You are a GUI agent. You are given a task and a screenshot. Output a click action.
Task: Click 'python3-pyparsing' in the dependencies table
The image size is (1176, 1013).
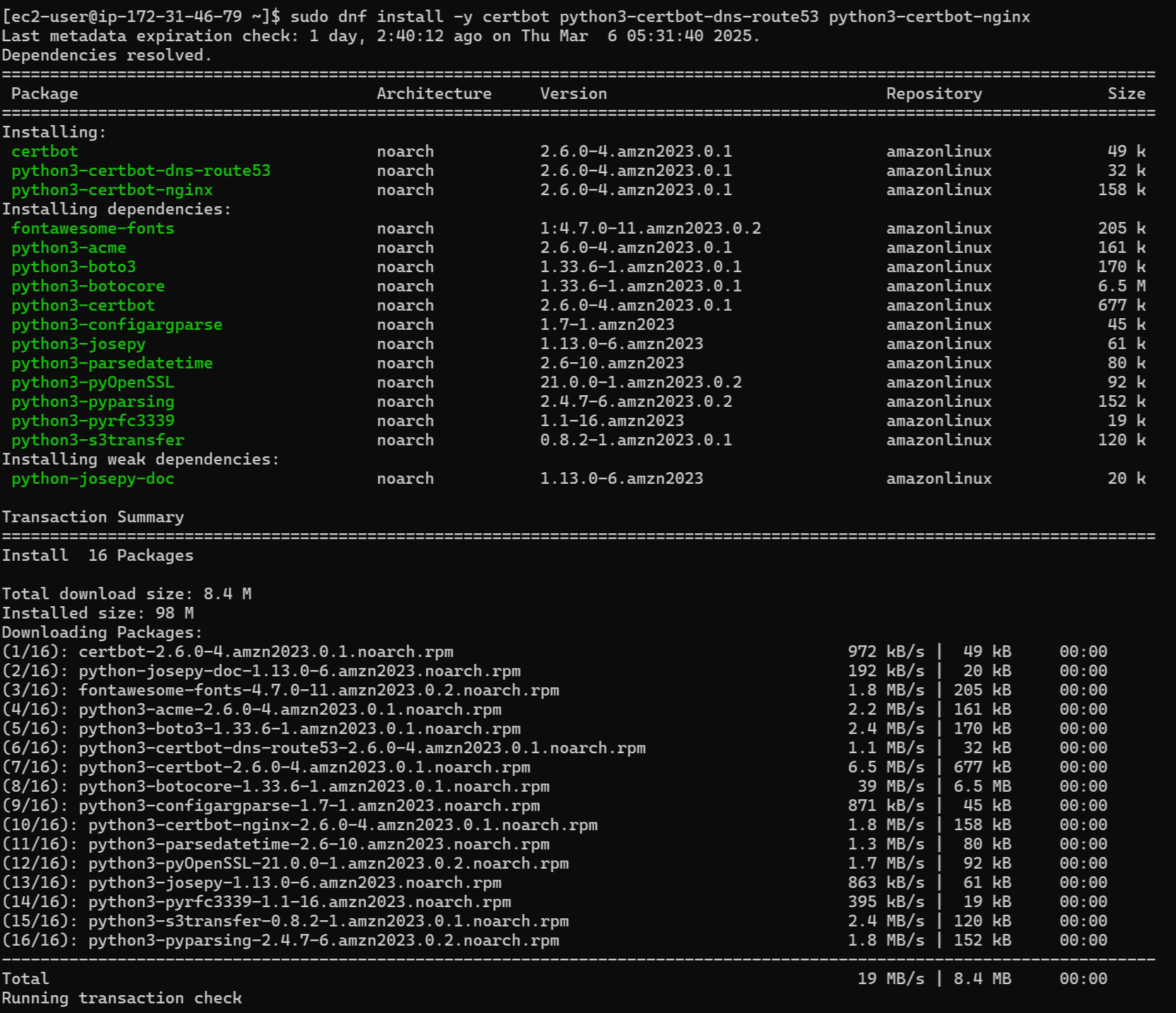click(x=93, y=401)
